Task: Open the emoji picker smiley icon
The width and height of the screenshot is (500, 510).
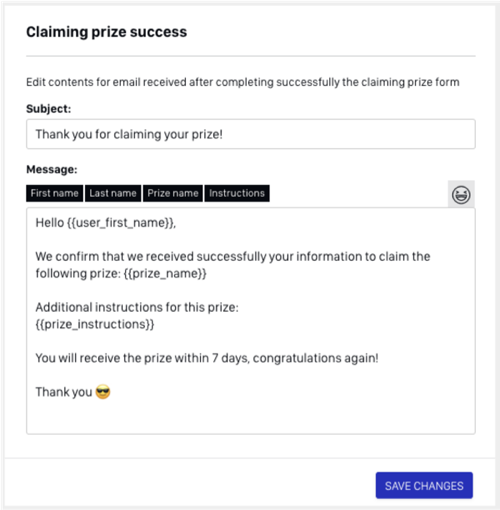Action: (461, 194)
